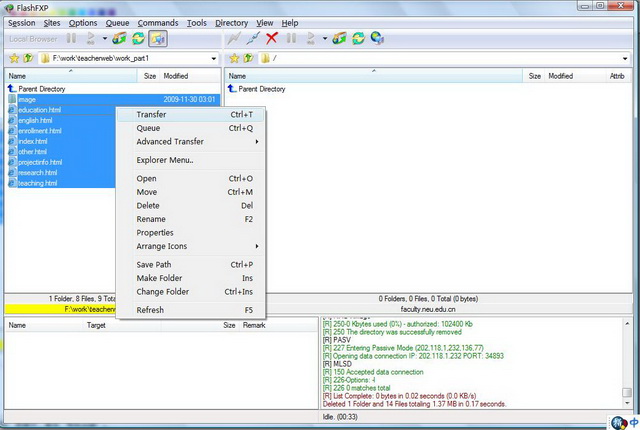The height and width of the screenshot is (430, 640).
Task: Click the right pane transfer queue play icon
Action: 311,38
